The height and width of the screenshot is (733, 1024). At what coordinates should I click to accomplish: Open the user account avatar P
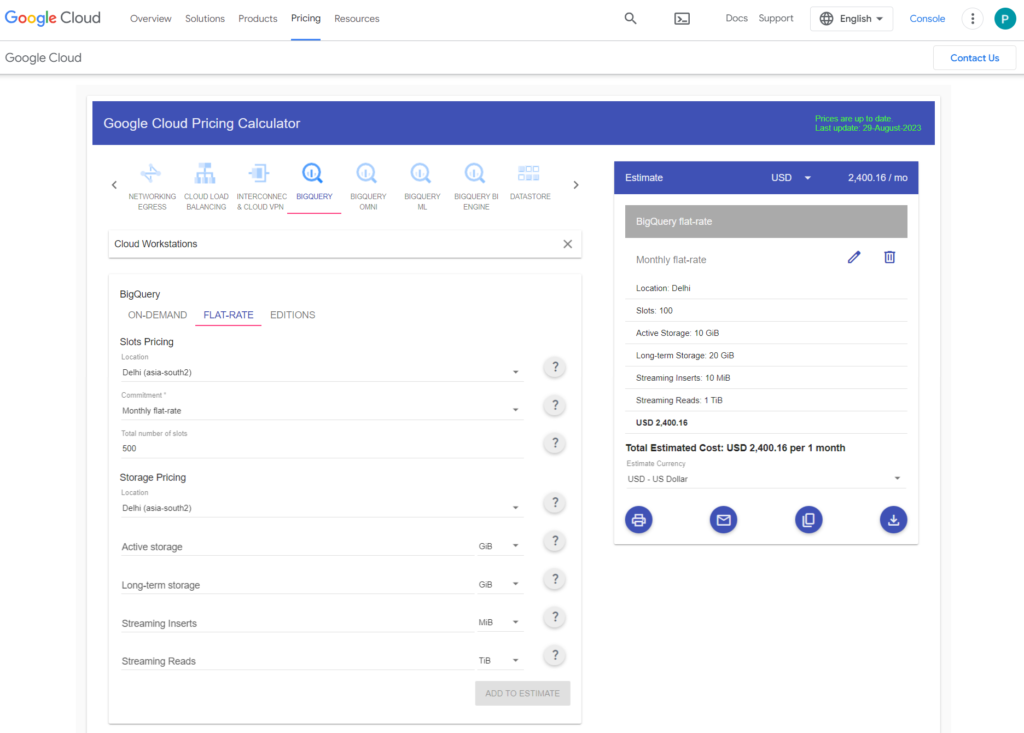(1005, 19)
